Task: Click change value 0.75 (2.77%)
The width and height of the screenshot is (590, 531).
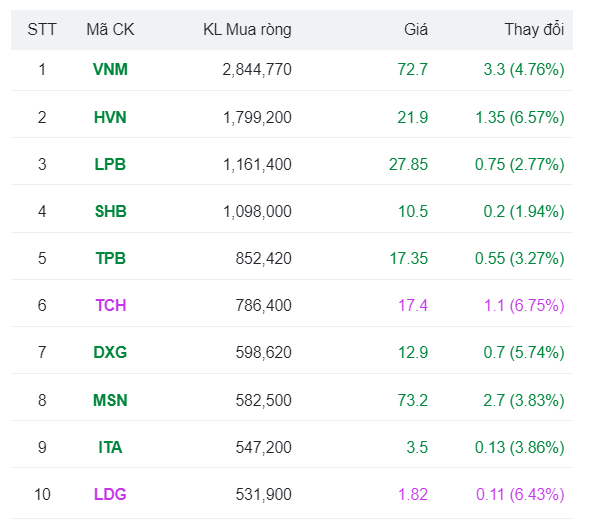Action: 520,164
